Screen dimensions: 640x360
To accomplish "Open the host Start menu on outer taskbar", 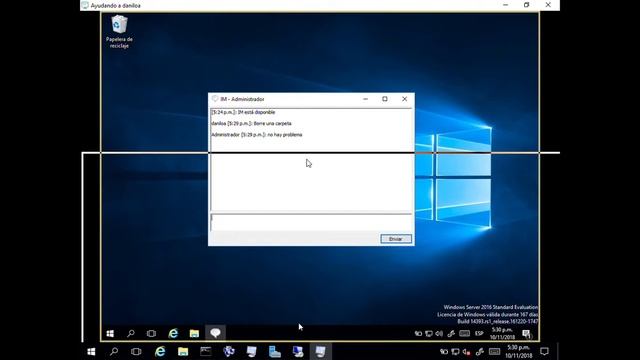I will pyautogui.click(x=91, y=351).
